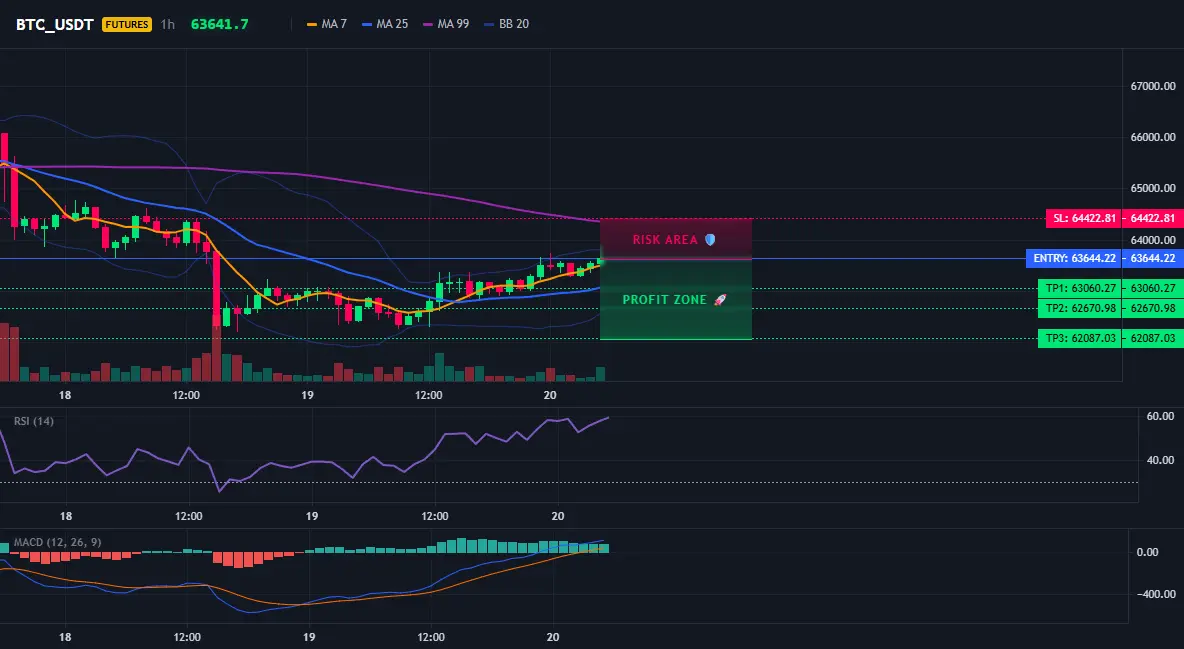Click the 66000.00 price axis label
This screenshot has width=1184, height=649.
point(1153,138)
